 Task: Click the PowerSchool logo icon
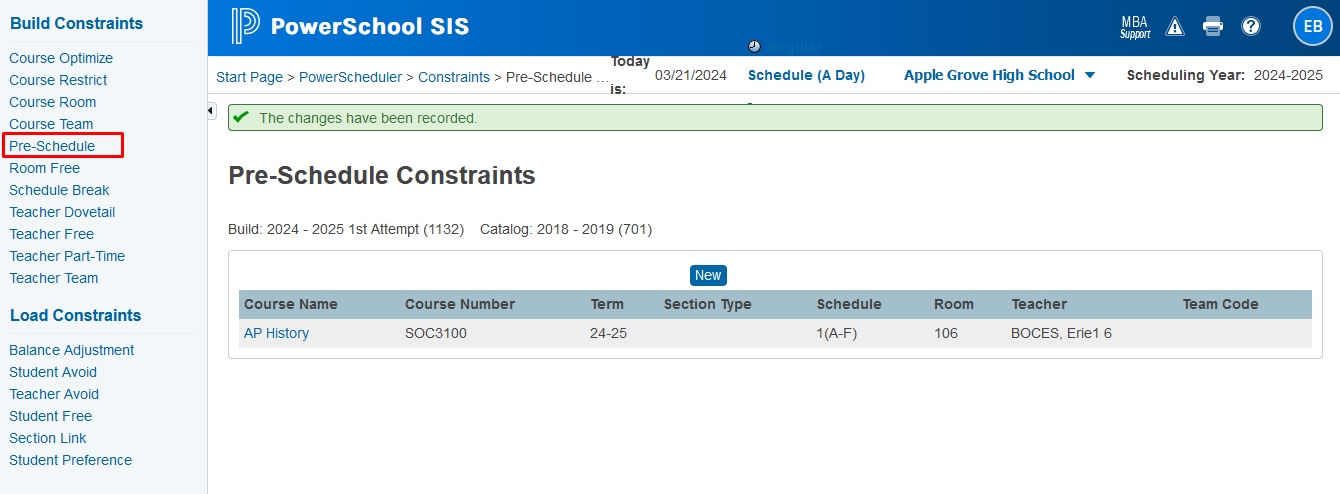245,26
